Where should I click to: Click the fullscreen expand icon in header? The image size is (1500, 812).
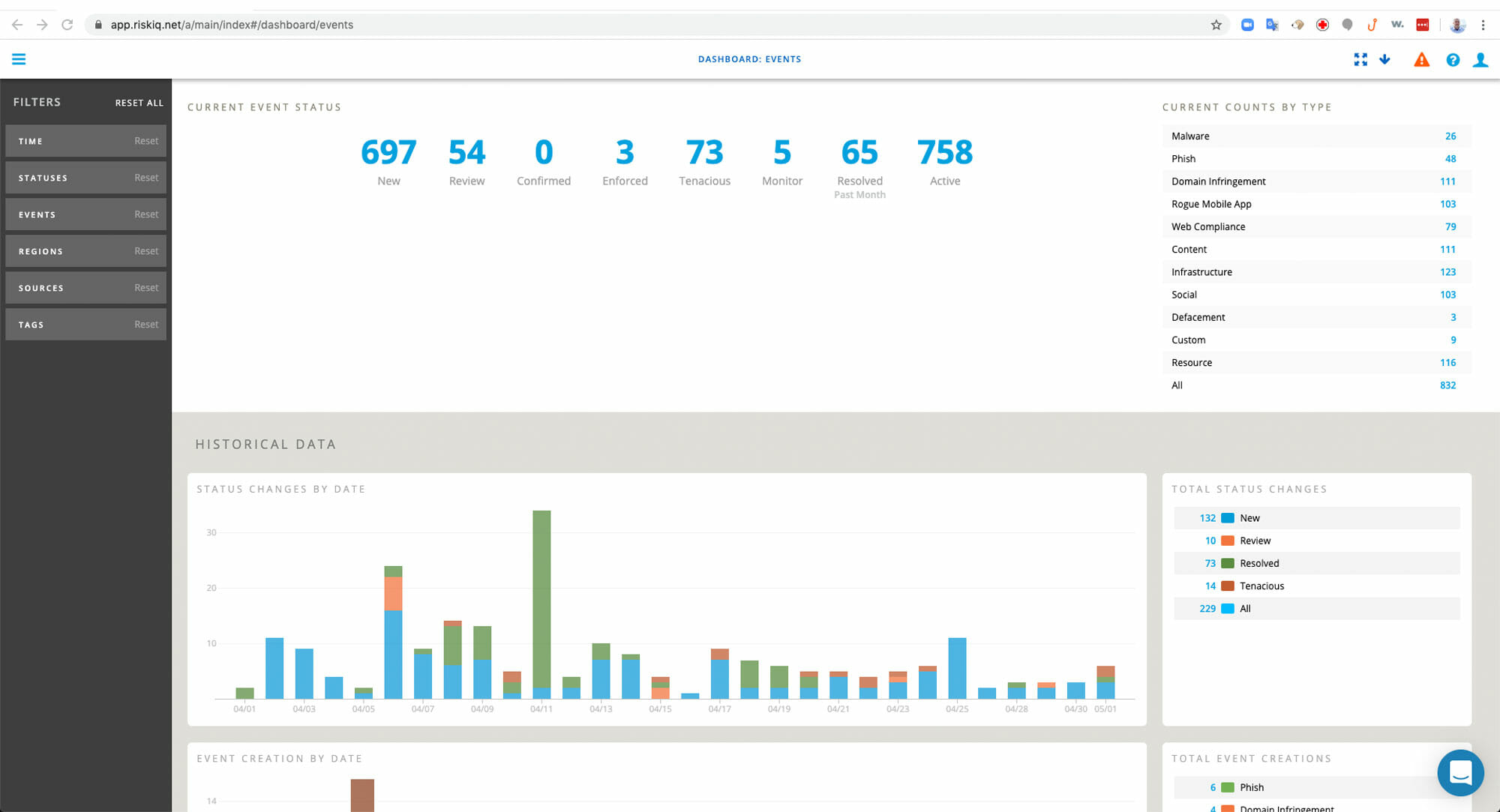pyautogui.click(x=1360, y=59)
